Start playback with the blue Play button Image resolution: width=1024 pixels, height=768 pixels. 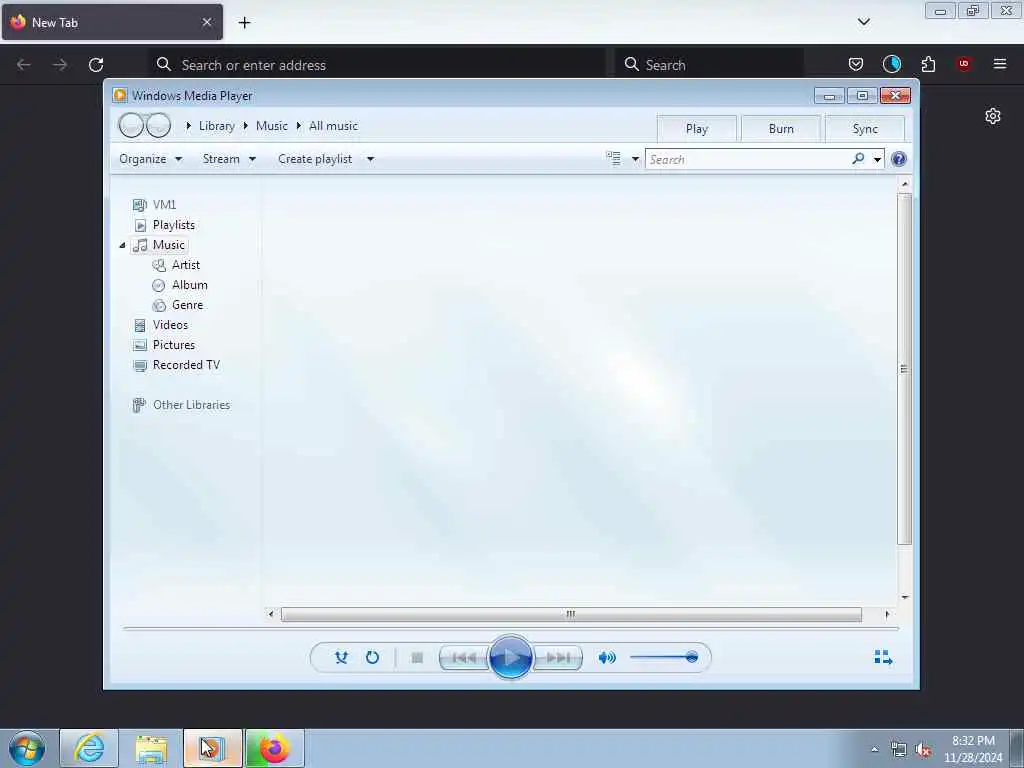coord(511,657)
